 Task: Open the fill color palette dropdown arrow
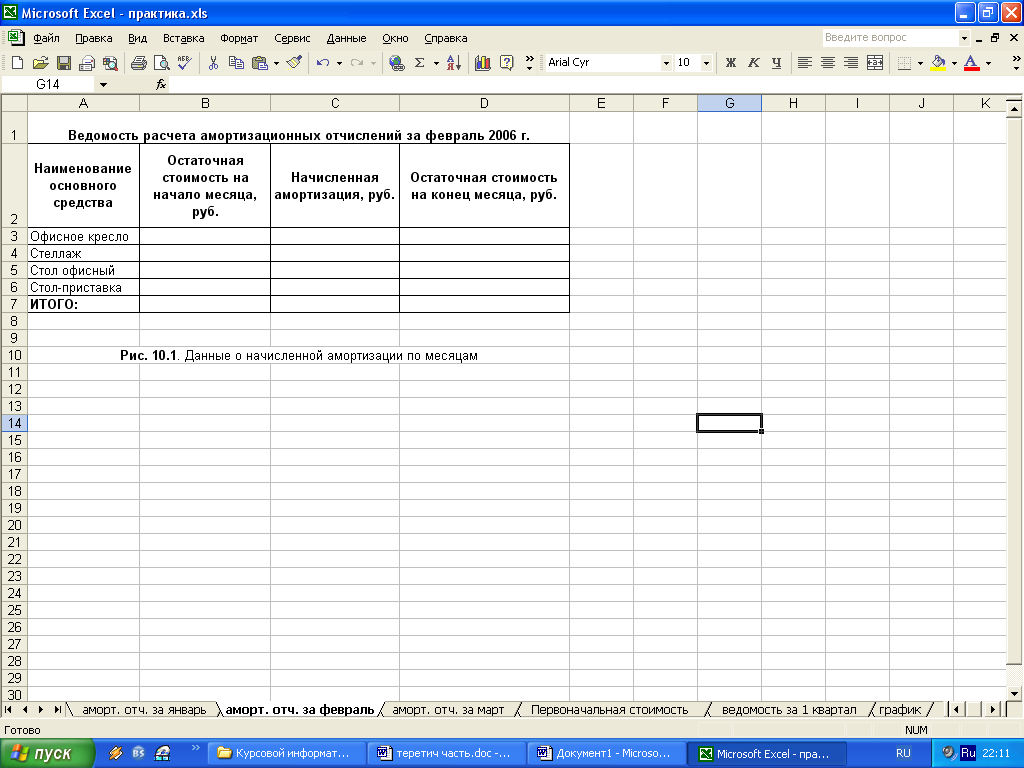click(x=954, y=63)
